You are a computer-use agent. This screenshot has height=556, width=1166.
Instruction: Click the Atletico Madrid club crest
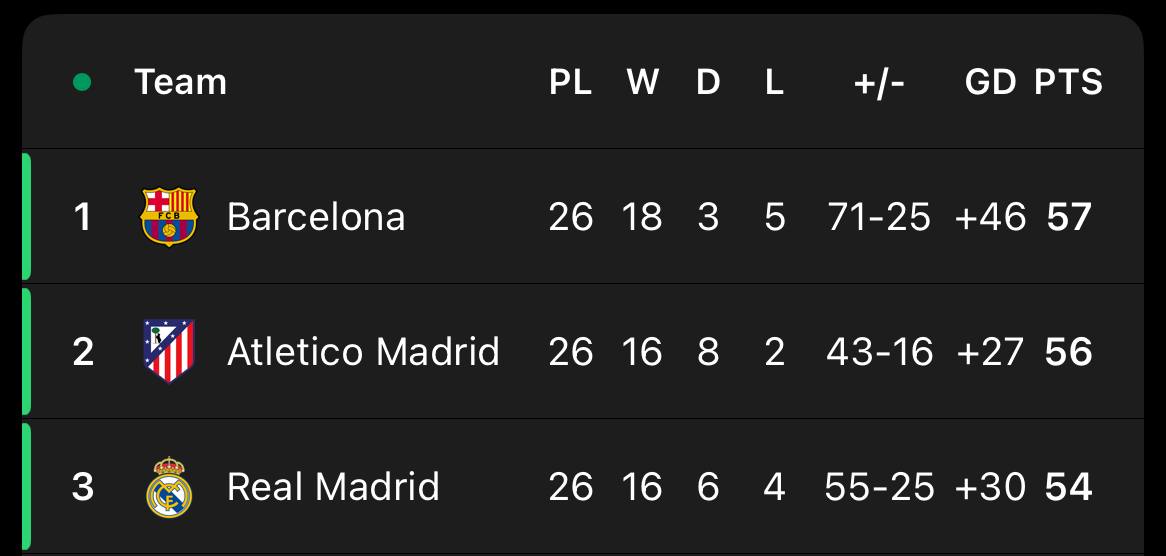169,351
